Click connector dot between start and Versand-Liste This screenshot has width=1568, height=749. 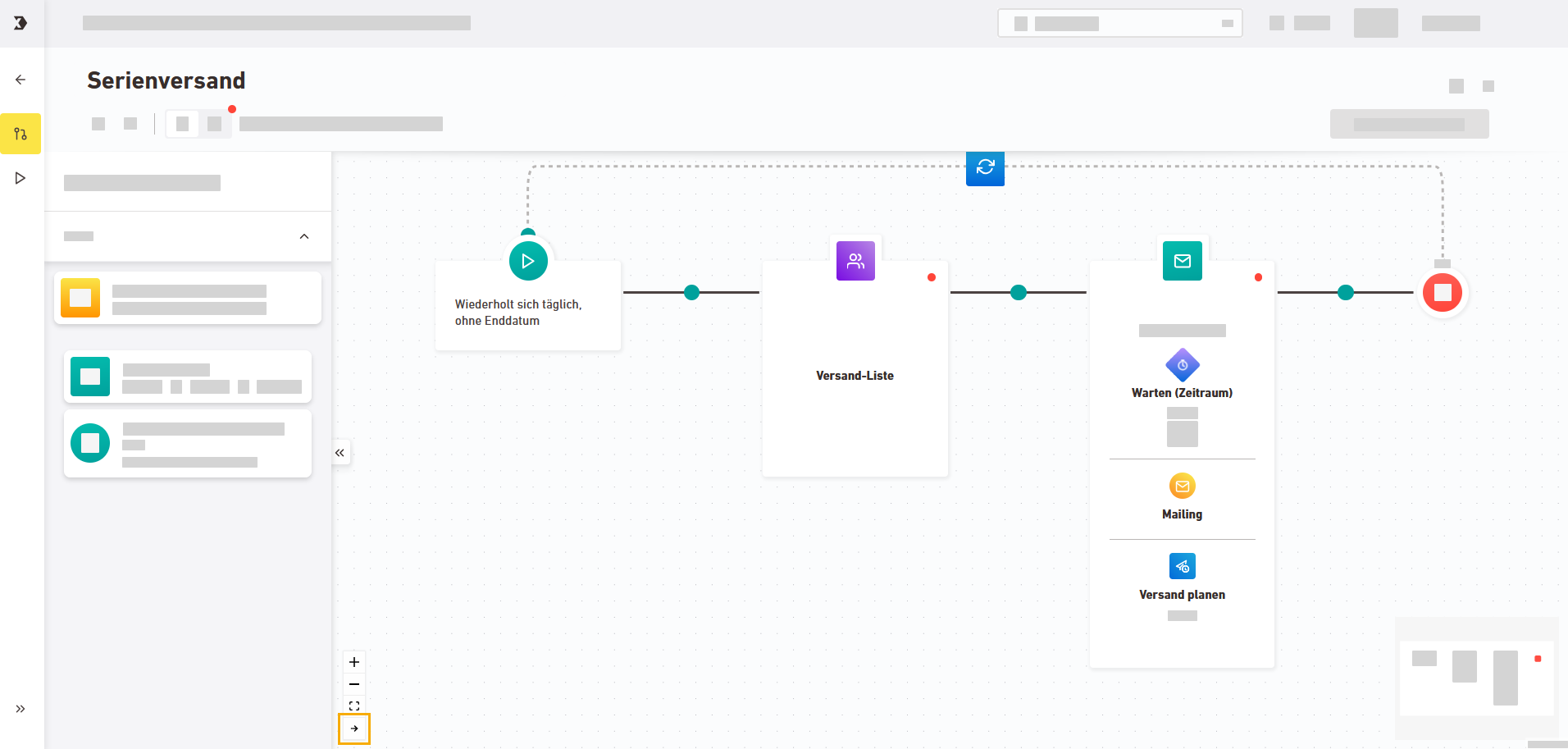[691, 293]
